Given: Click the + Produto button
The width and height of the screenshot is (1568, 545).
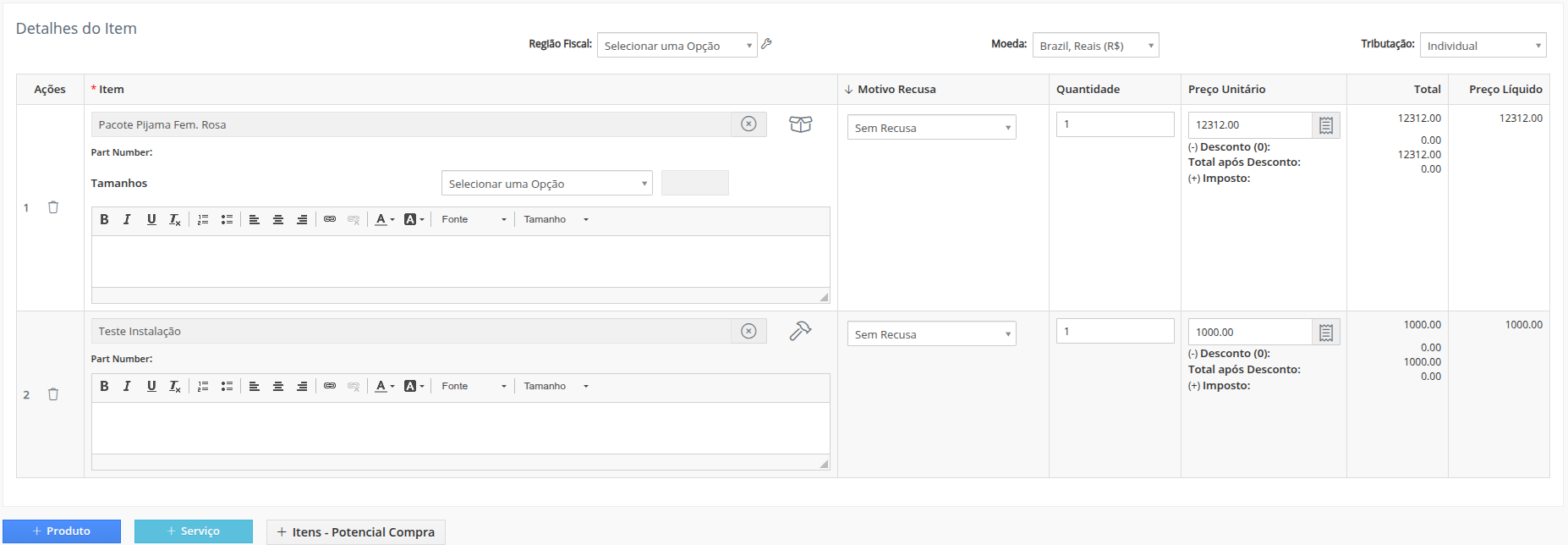Looking at the screenshot, I should click(x=62, y=531).
